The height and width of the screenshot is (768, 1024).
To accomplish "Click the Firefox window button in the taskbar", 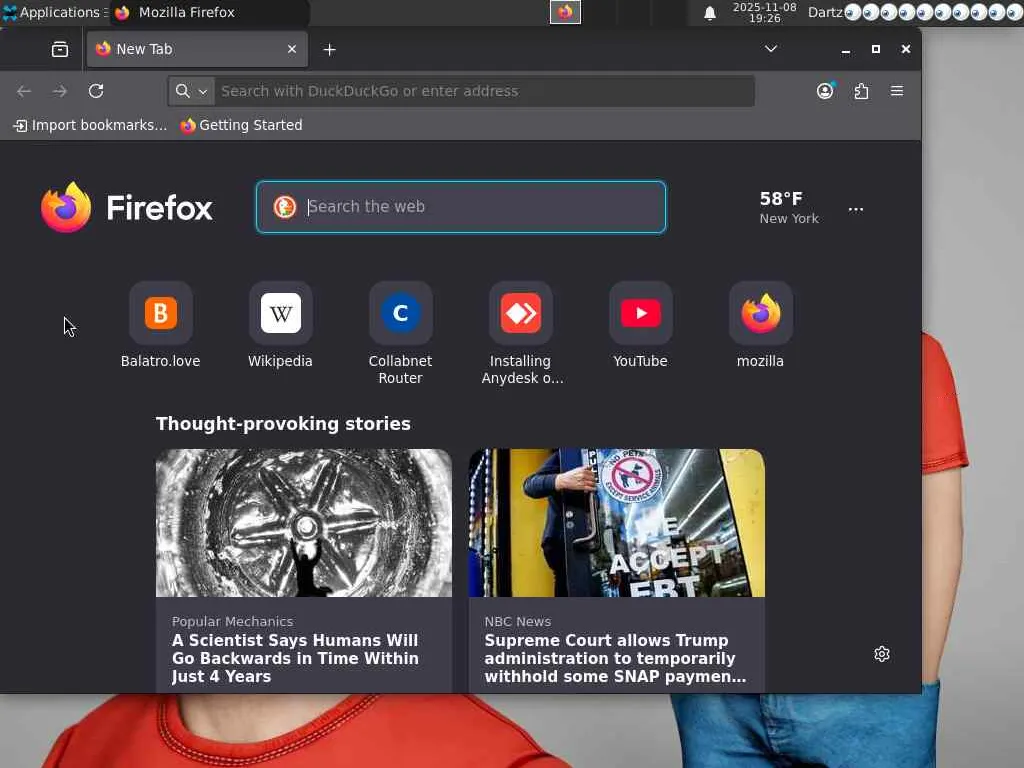I will pyautogui.click(x=566, y=12).
